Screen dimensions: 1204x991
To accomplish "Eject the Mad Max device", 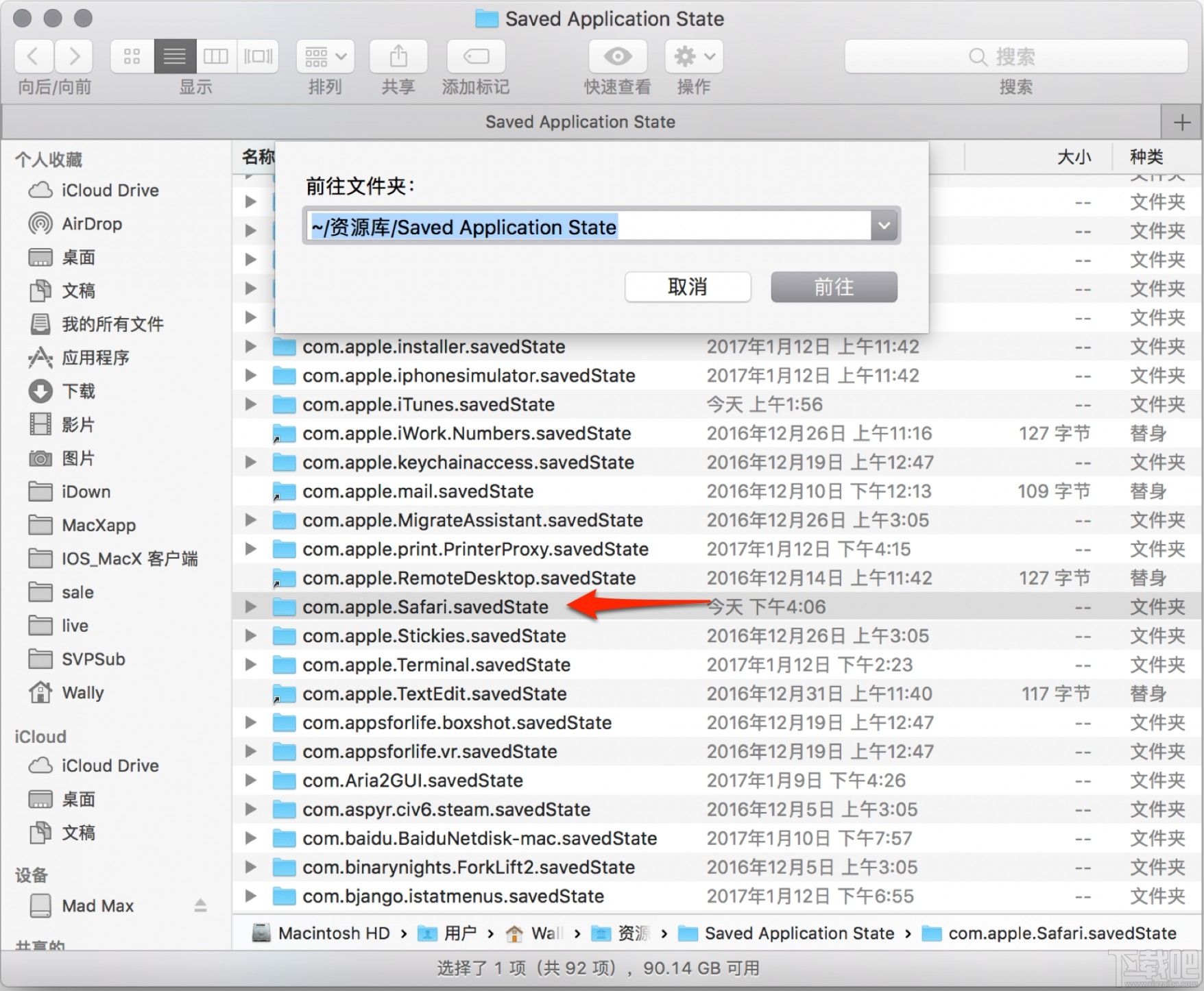I will (x=200, y=905).
